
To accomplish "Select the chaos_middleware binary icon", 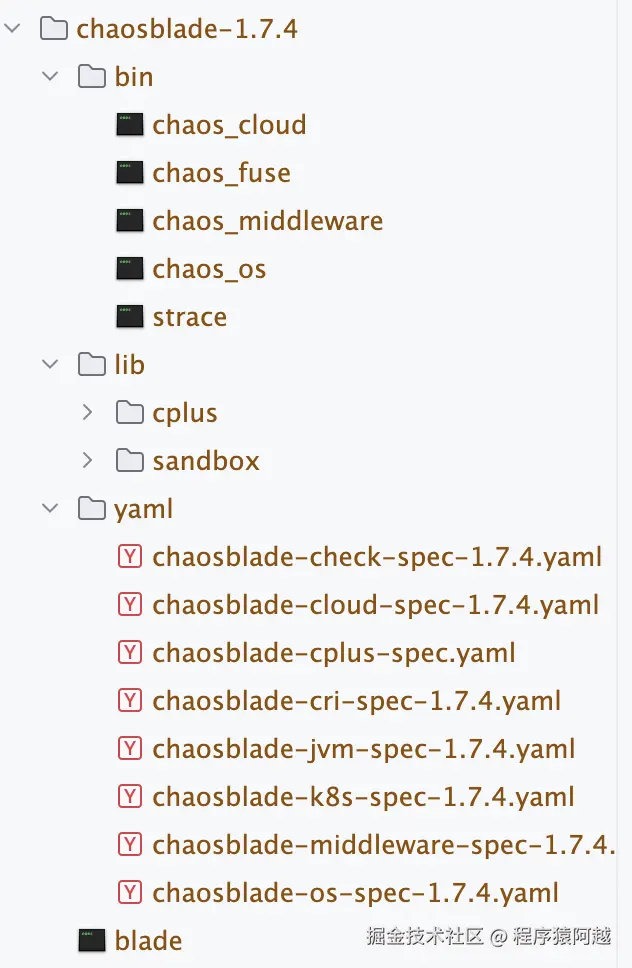I will (x=130, y=221).
